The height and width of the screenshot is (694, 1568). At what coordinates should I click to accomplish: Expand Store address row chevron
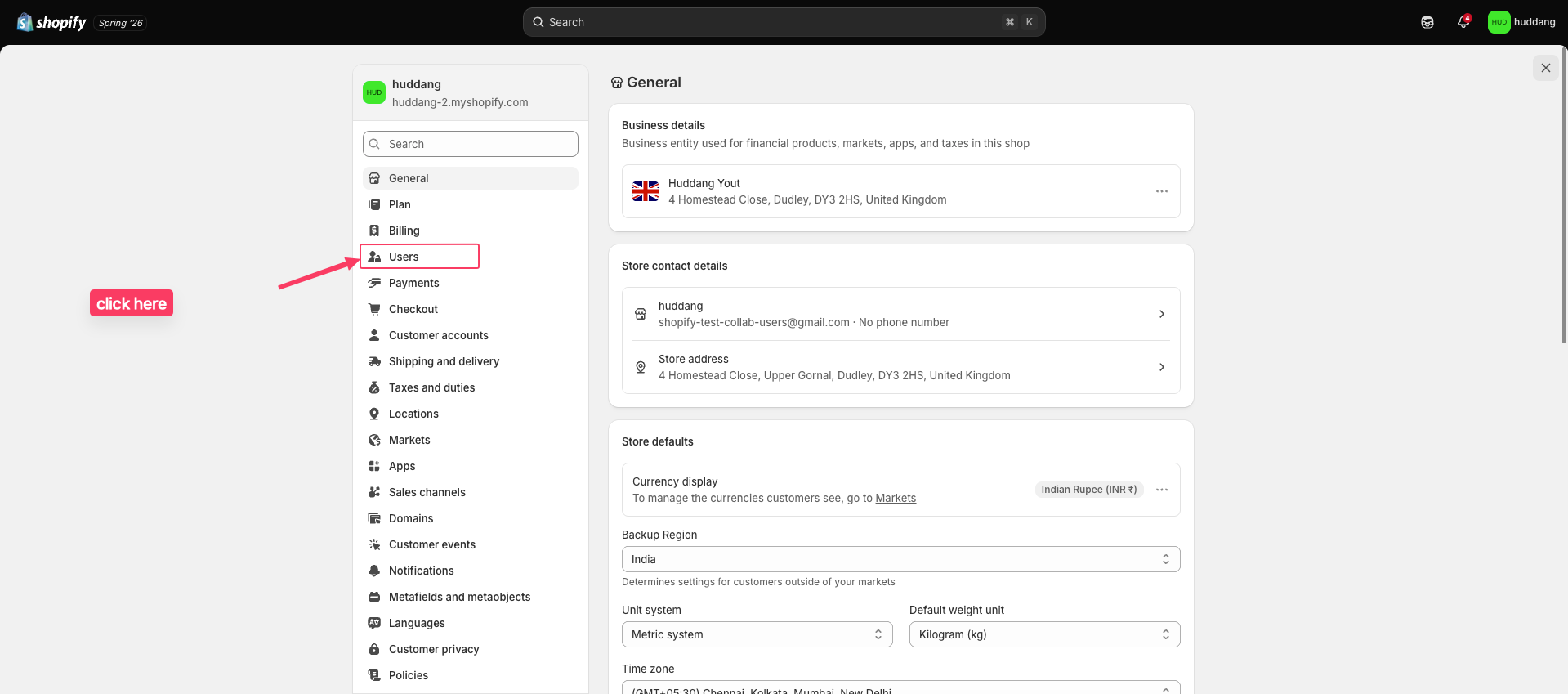coord(1162,367)
